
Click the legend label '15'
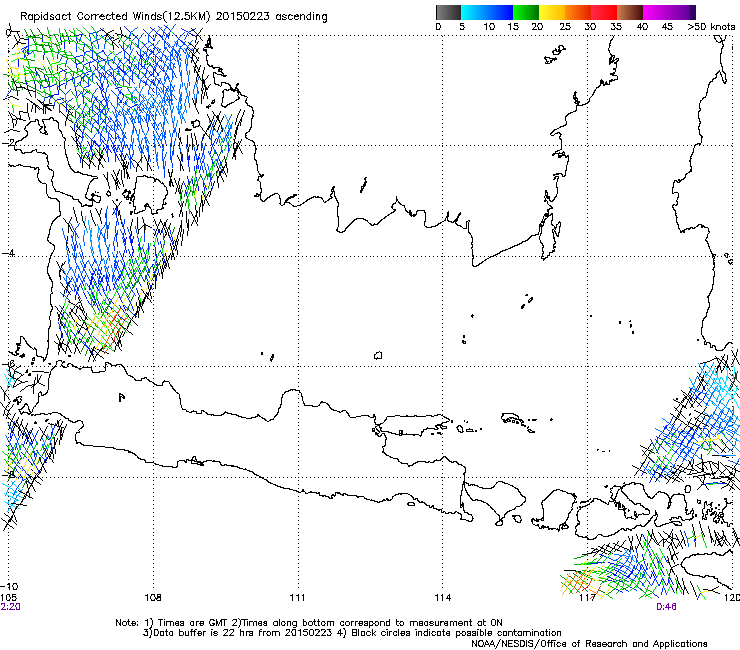[513, 27]
